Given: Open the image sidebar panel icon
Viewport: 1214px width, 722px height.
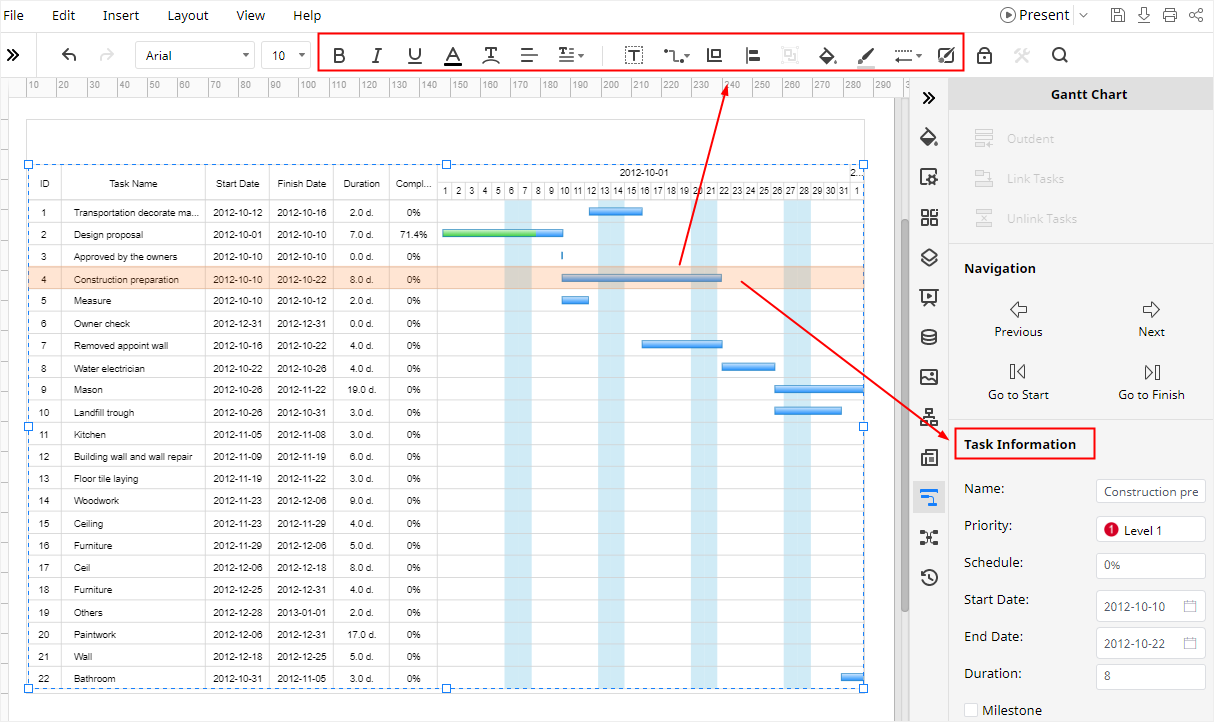Looking at the screenshot, I should tap(929, 377).
